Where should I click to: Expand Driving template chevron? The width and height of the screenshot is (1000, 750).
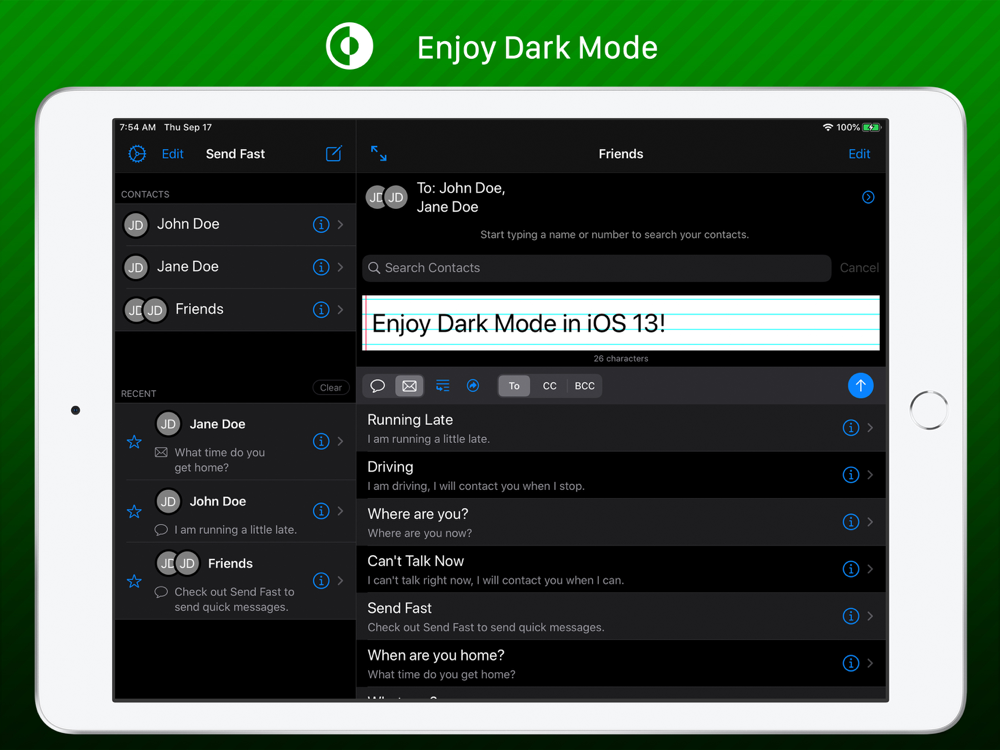(871, 475)
